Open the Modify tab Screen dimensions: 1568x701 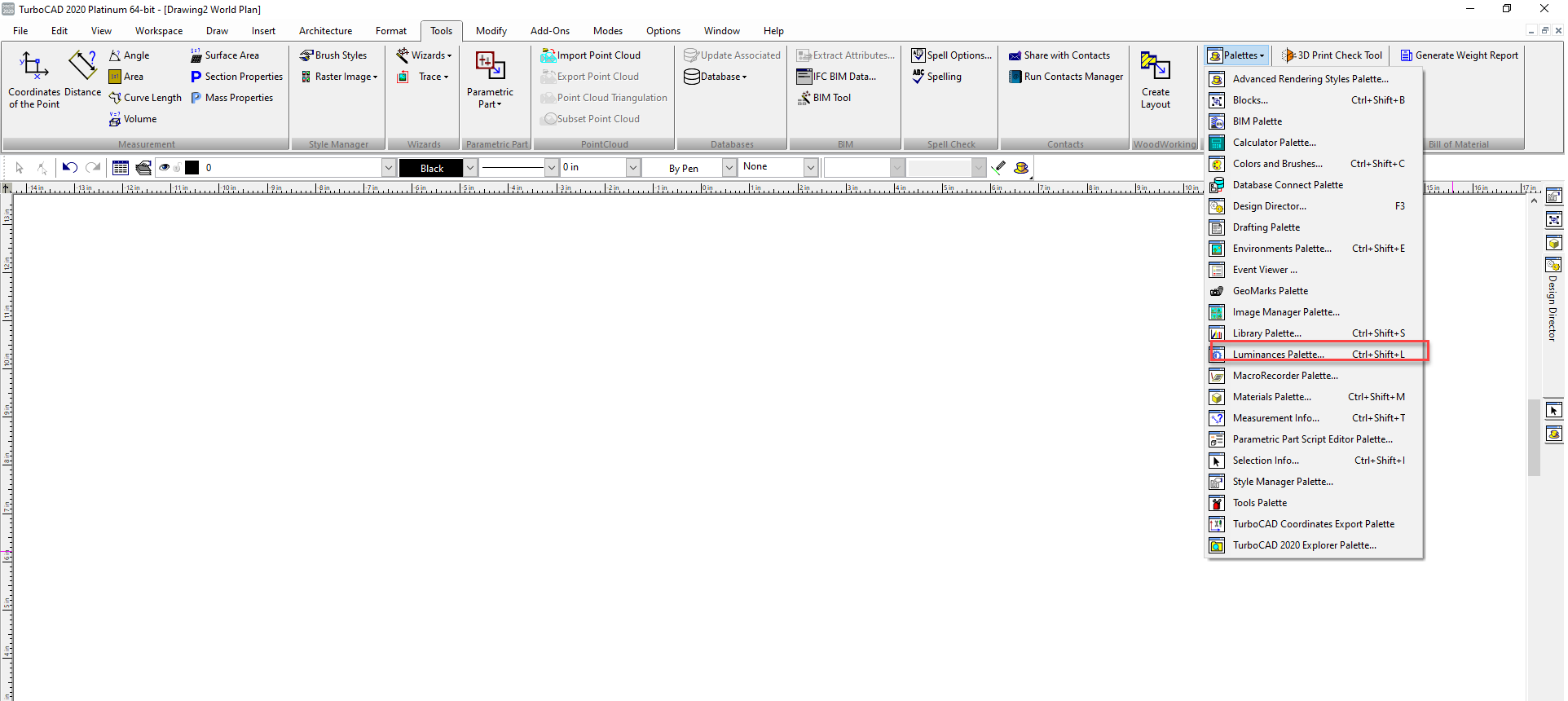pyautogui.click(x=491, y=31)
